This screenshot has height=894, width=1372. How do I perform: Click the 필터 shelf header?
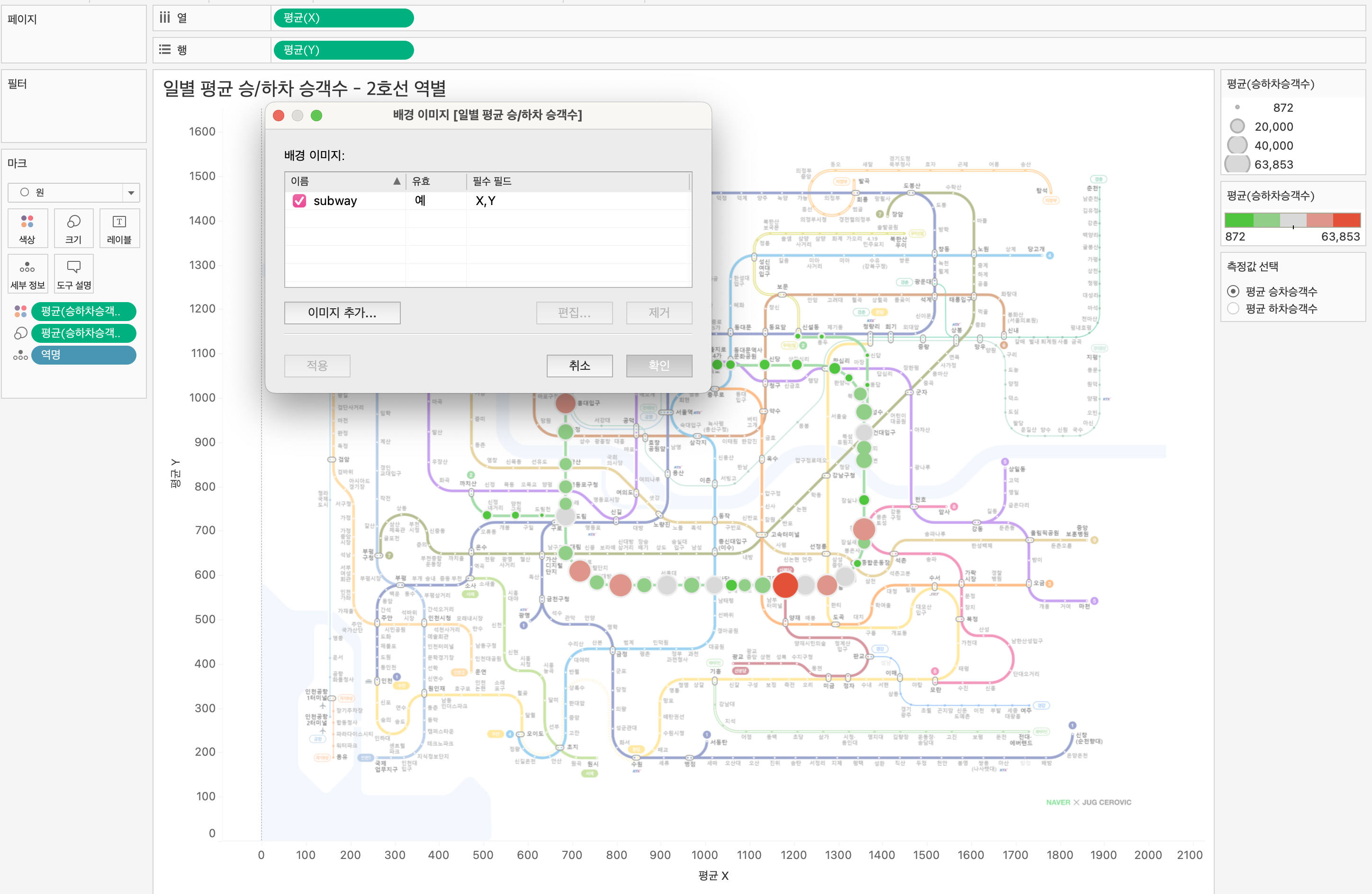pos(18,84)
